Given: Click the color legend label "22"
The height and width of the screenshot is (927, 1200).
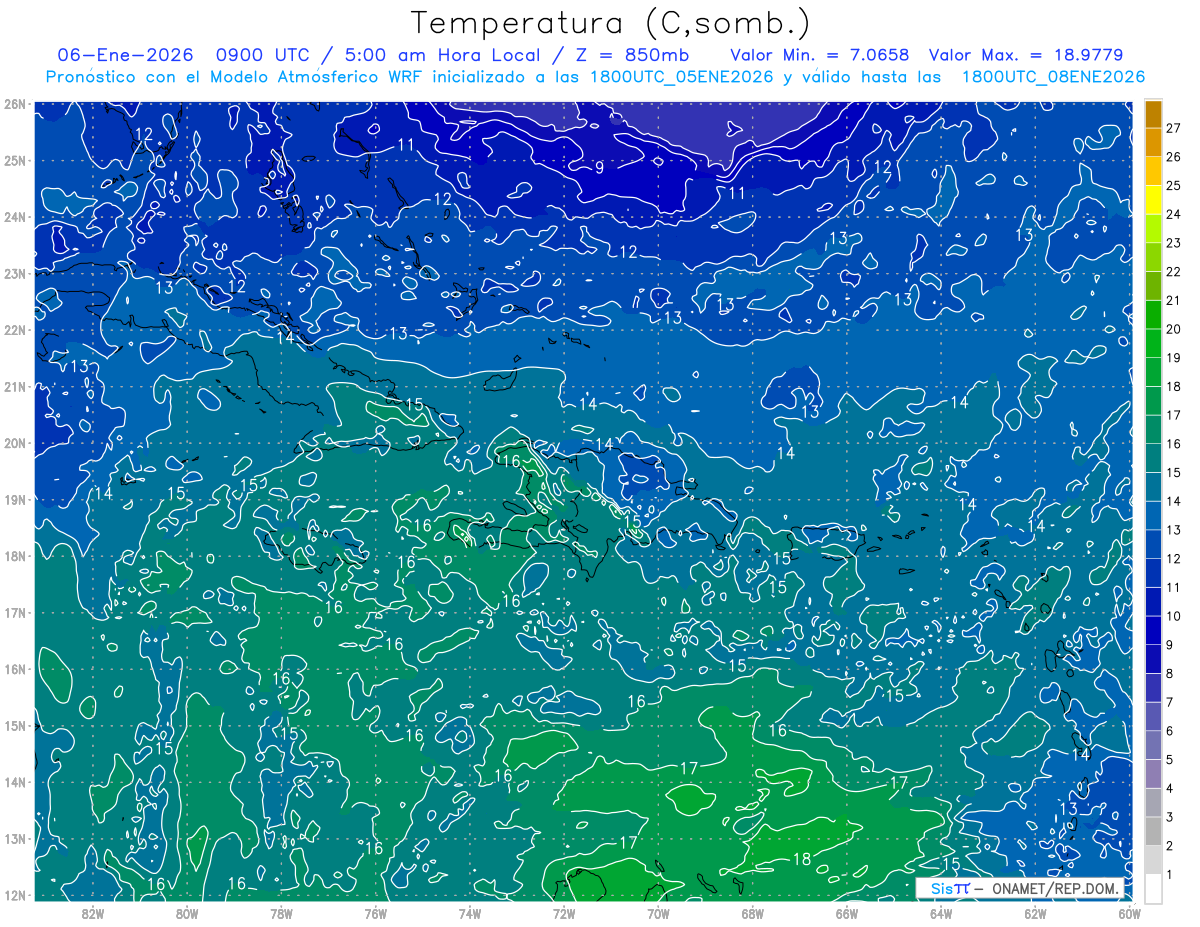Looking at the screenshot, I should tap(1174, 271).
